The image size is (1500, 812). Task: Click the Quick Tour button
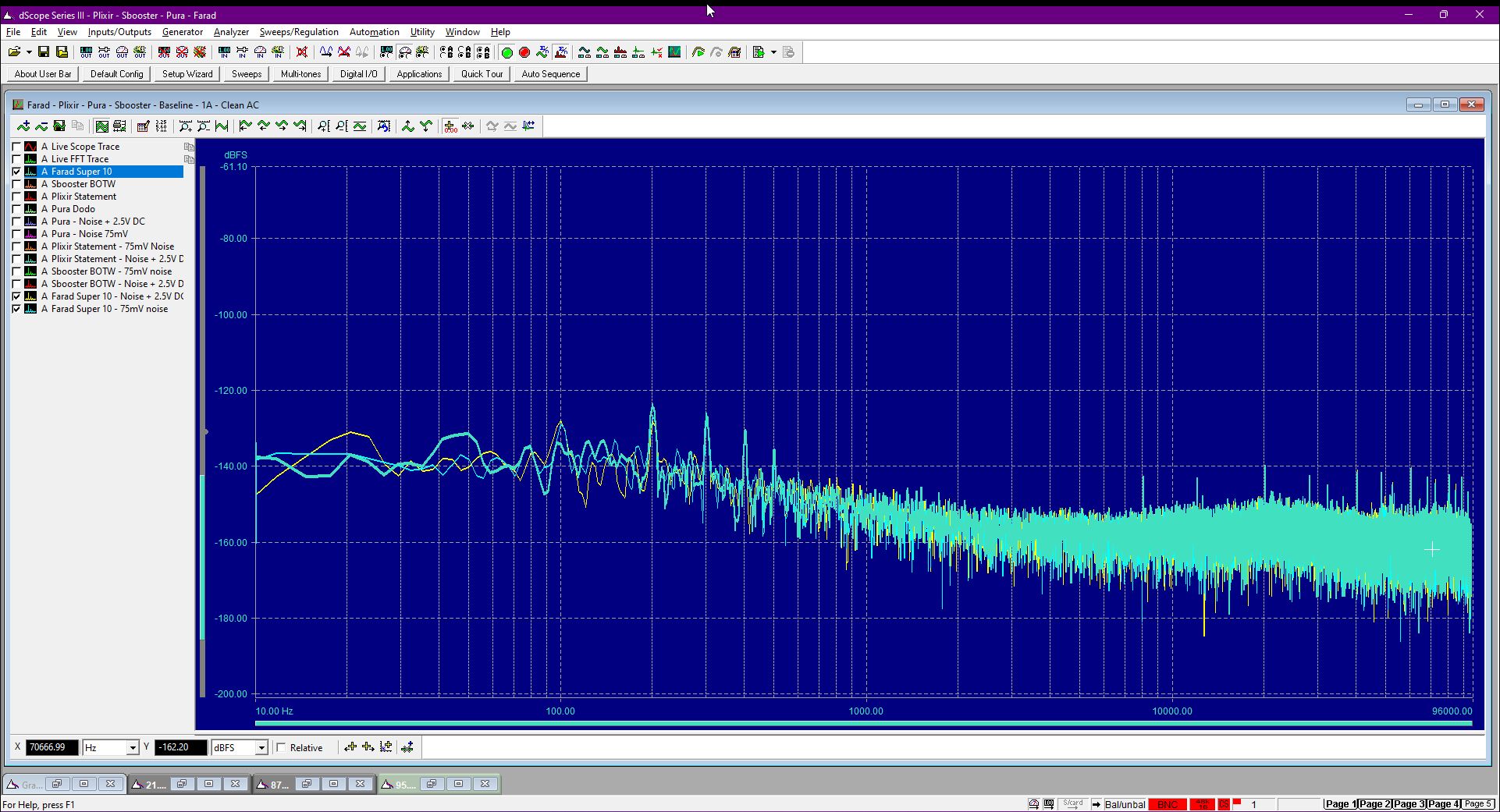pos(482,74)
